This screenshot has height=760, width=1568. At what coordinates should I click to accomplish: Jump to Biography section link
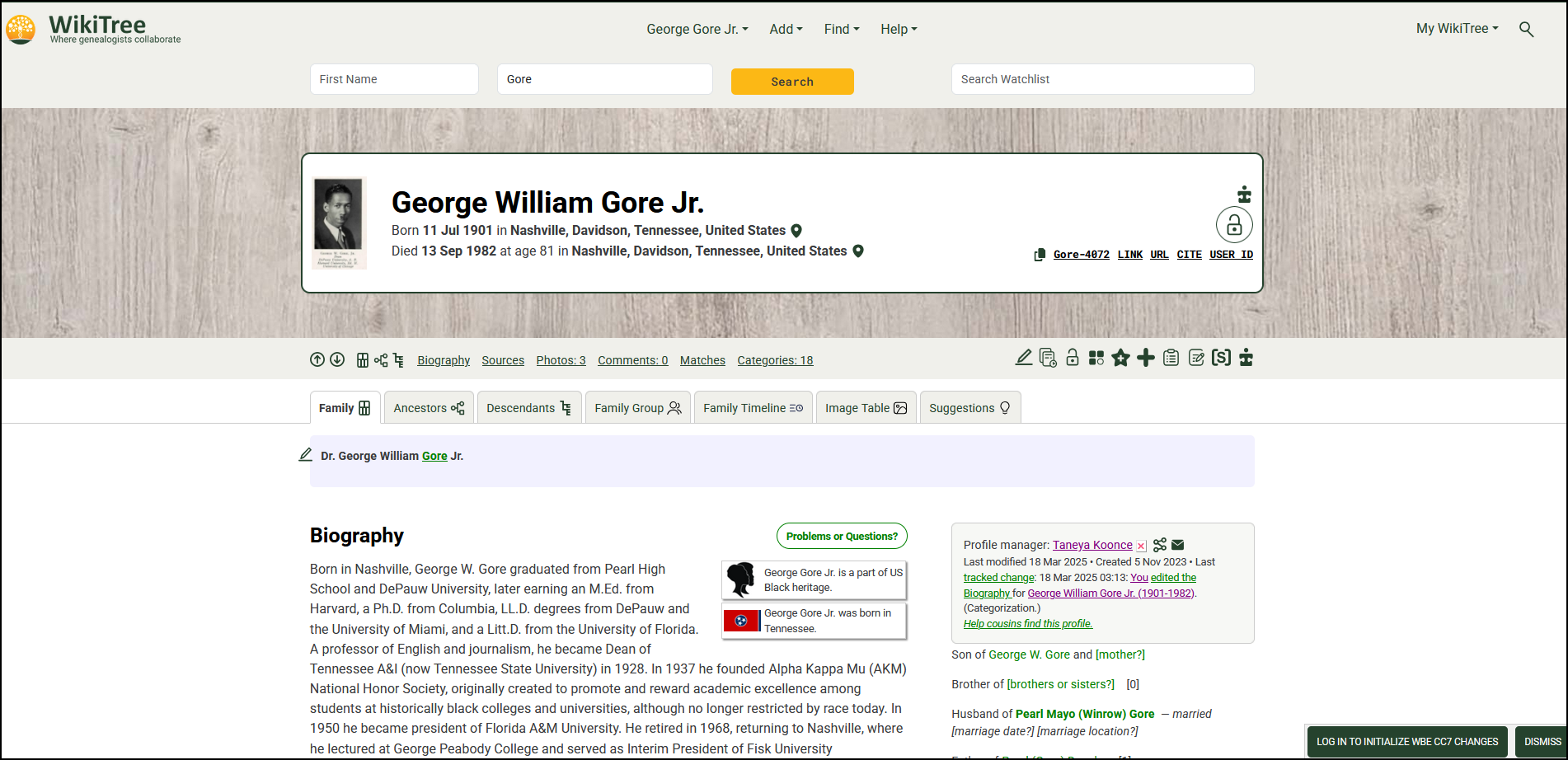coord(444,360)
